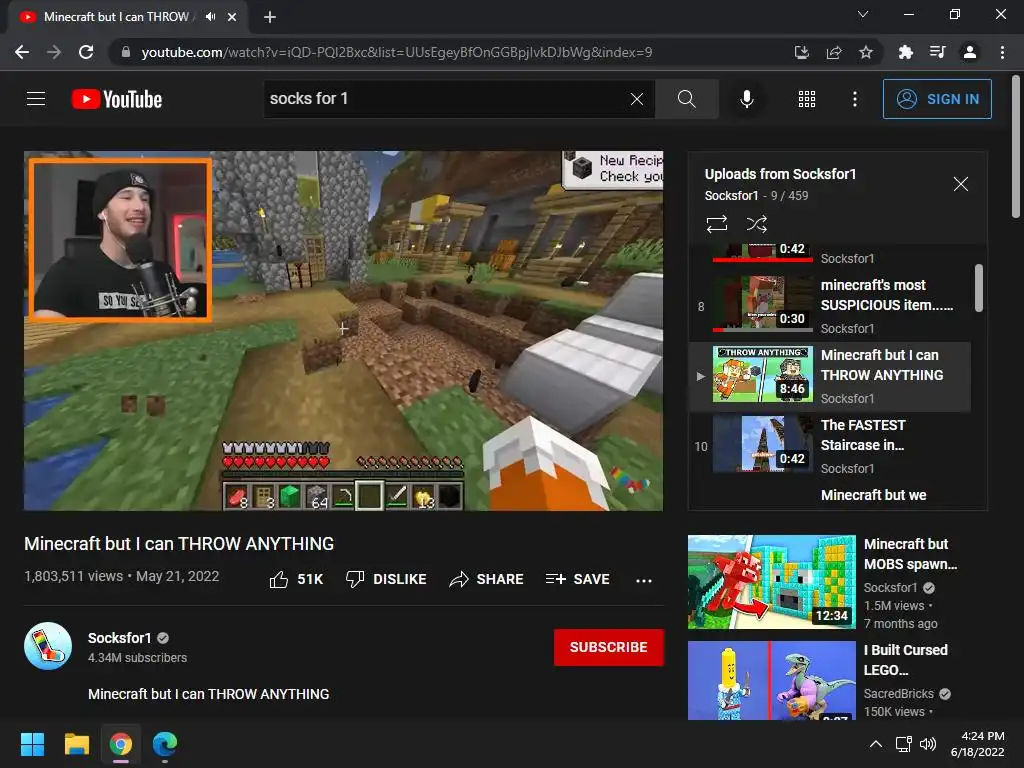1024x768 pixels.
Task: Open more actions ellipsis under video
Action: 644,580
